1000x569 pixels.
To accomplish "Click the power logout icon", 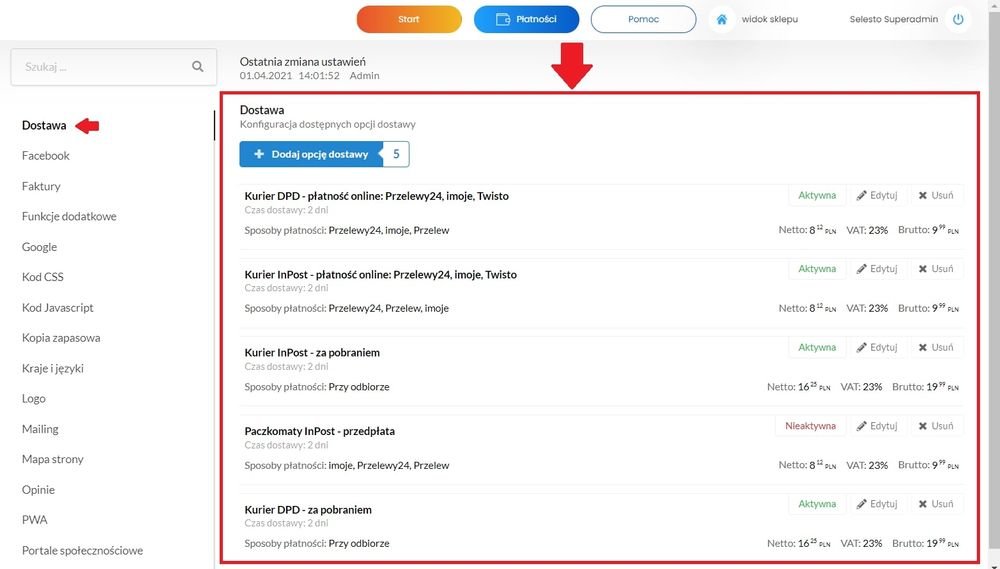I will (958, 19).
